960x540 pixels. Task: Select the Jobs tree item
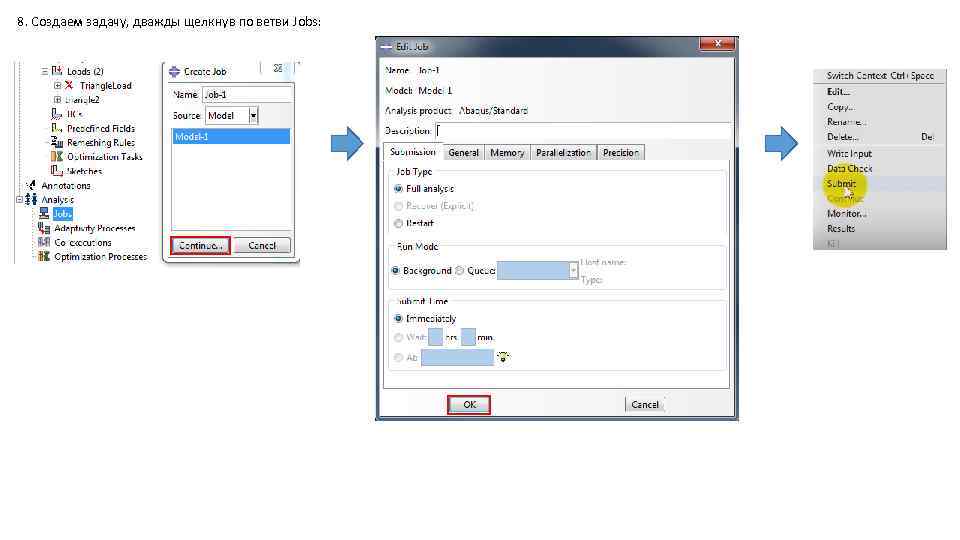pos(62,214)
